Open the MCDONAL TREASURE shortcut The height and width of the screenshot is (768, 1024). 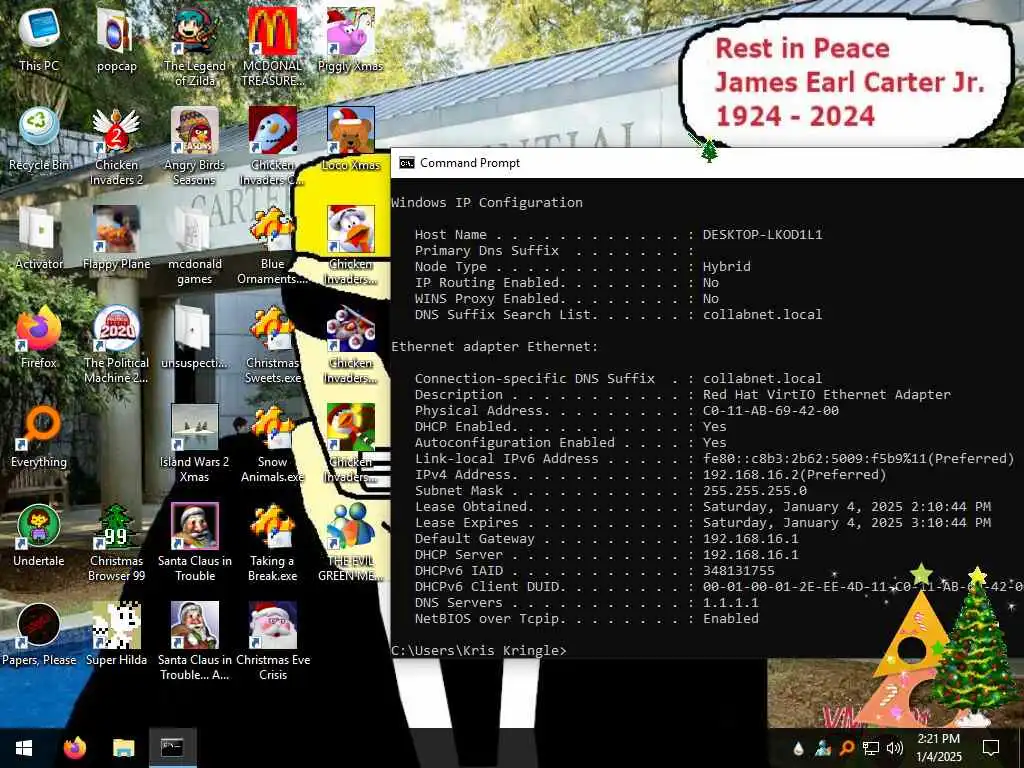(x=272, y=48)
